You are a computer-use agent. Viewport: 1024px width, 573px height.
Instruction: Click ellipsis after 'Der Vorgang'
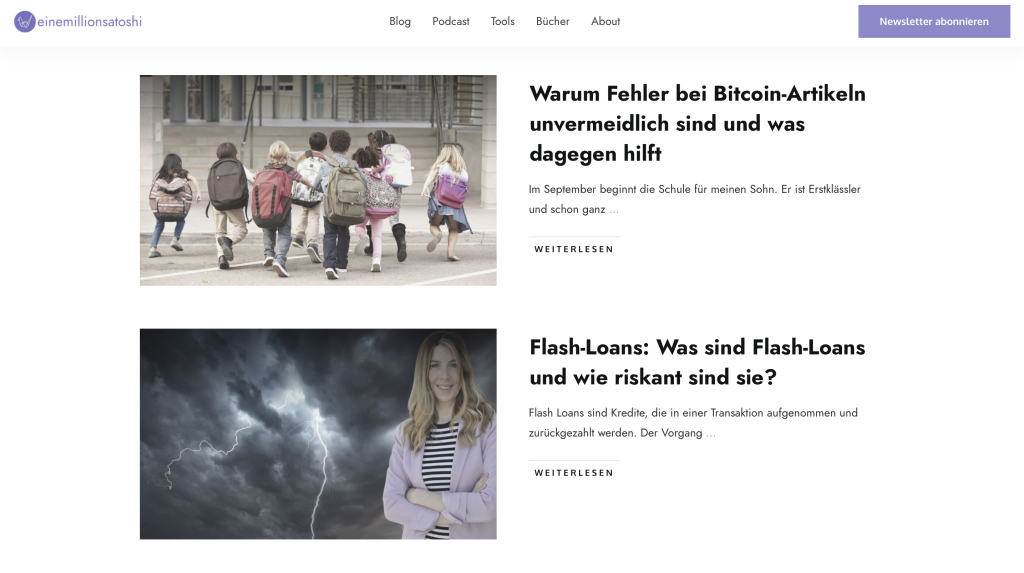tap(711, 433)
